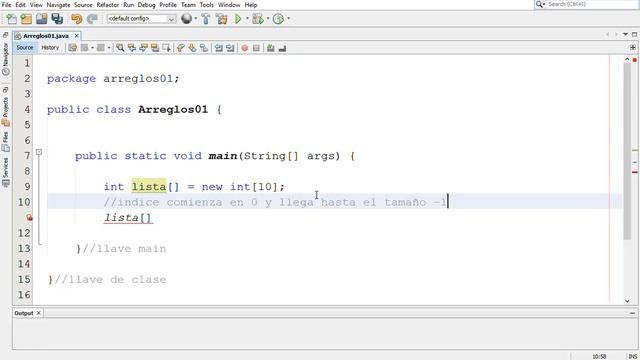Open the editor back history dropdown arrow

(x=92, y=48)
